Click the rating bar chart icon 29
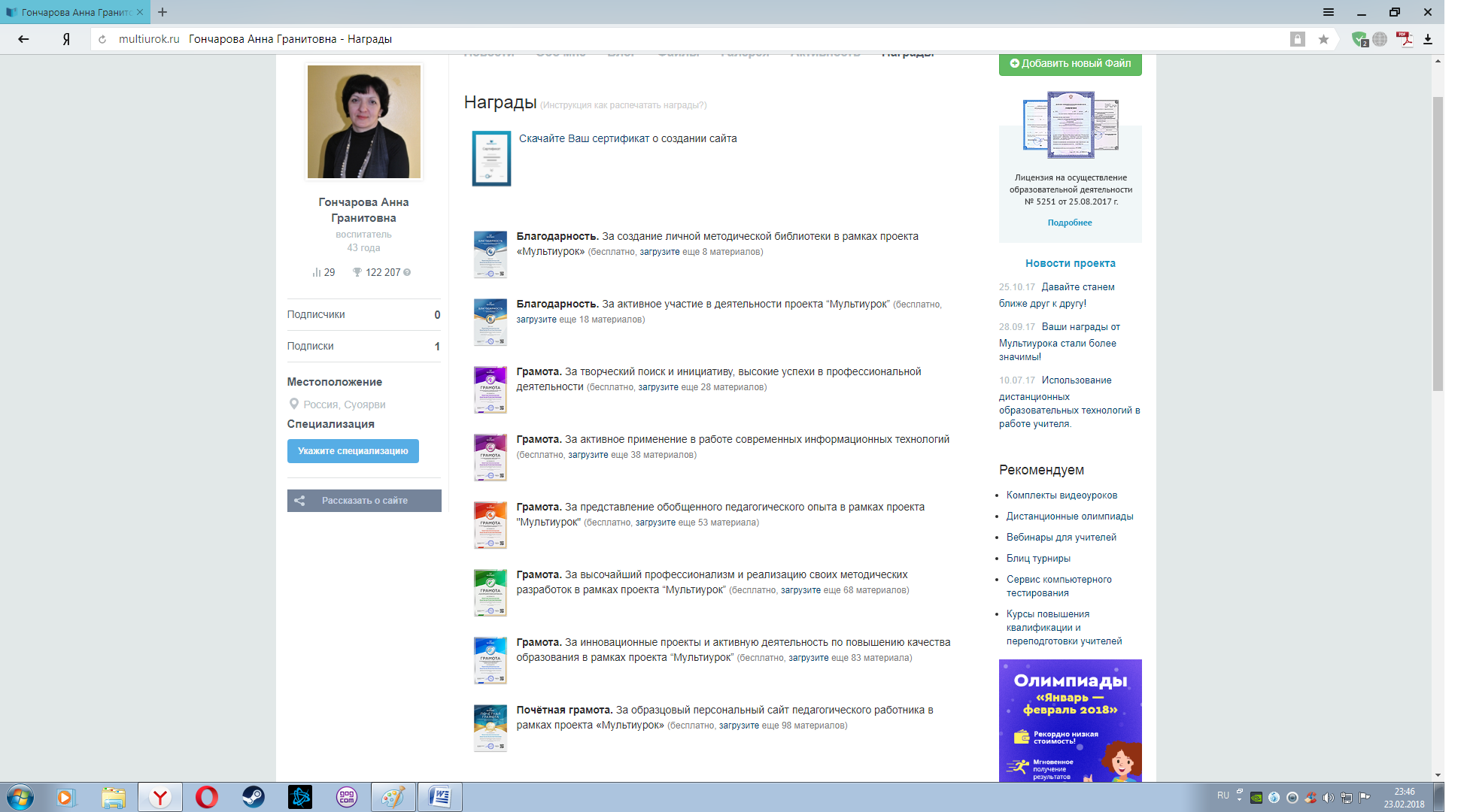This screenshot has width=1467, height=812. (x=317, y=272)
